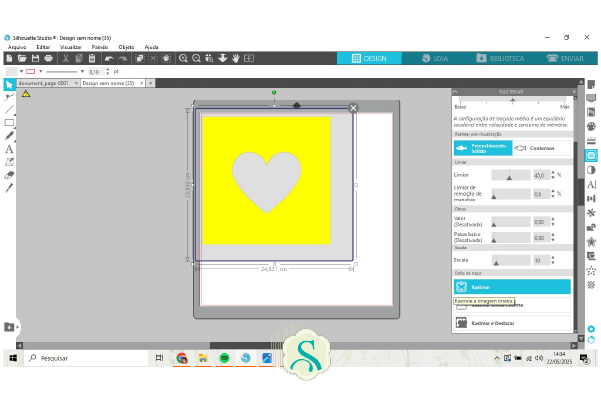The image size is (601, 400).
Task: Open the line color dropdown arrow
Action: tap(41, 71)
